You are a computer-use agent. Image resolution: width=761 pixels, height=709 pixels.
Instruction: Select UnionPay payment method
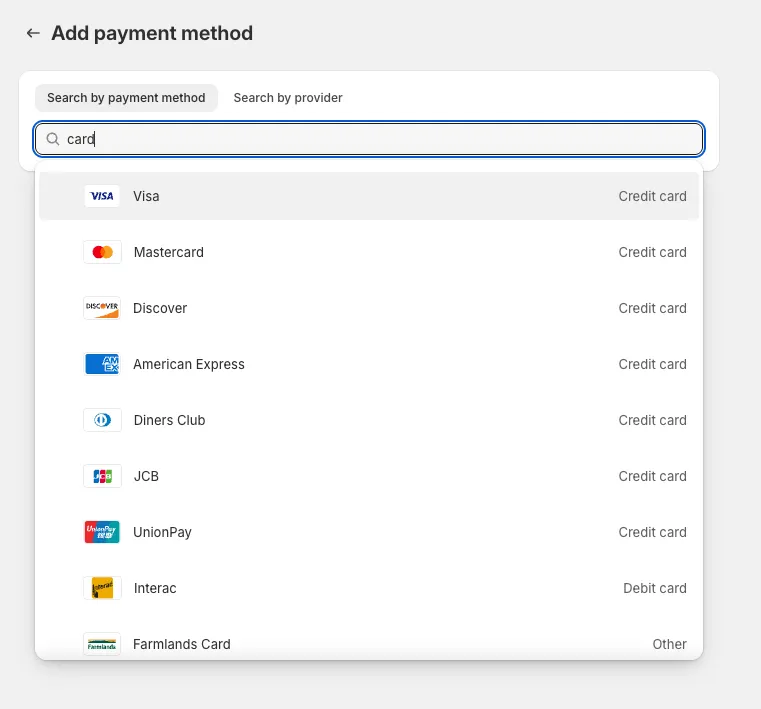point(369,532)
